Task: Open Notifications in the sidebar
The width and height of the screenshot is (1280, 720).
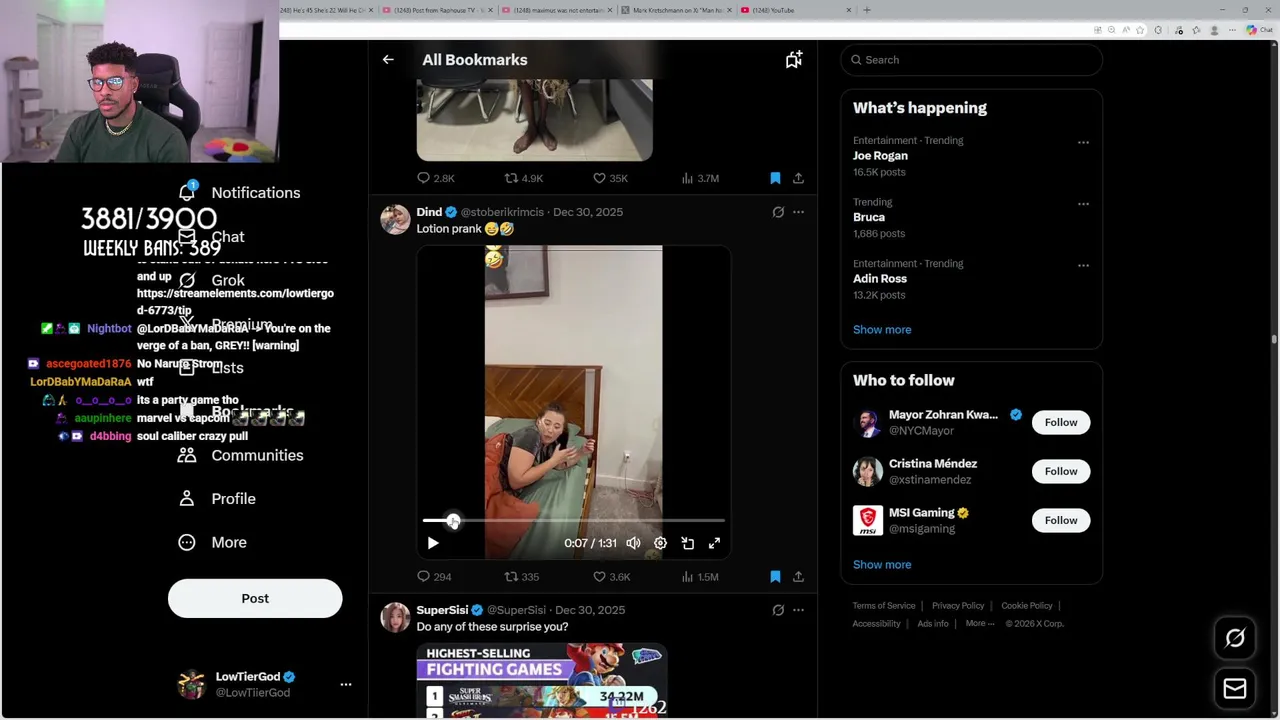Action: (x=239, y=192)
